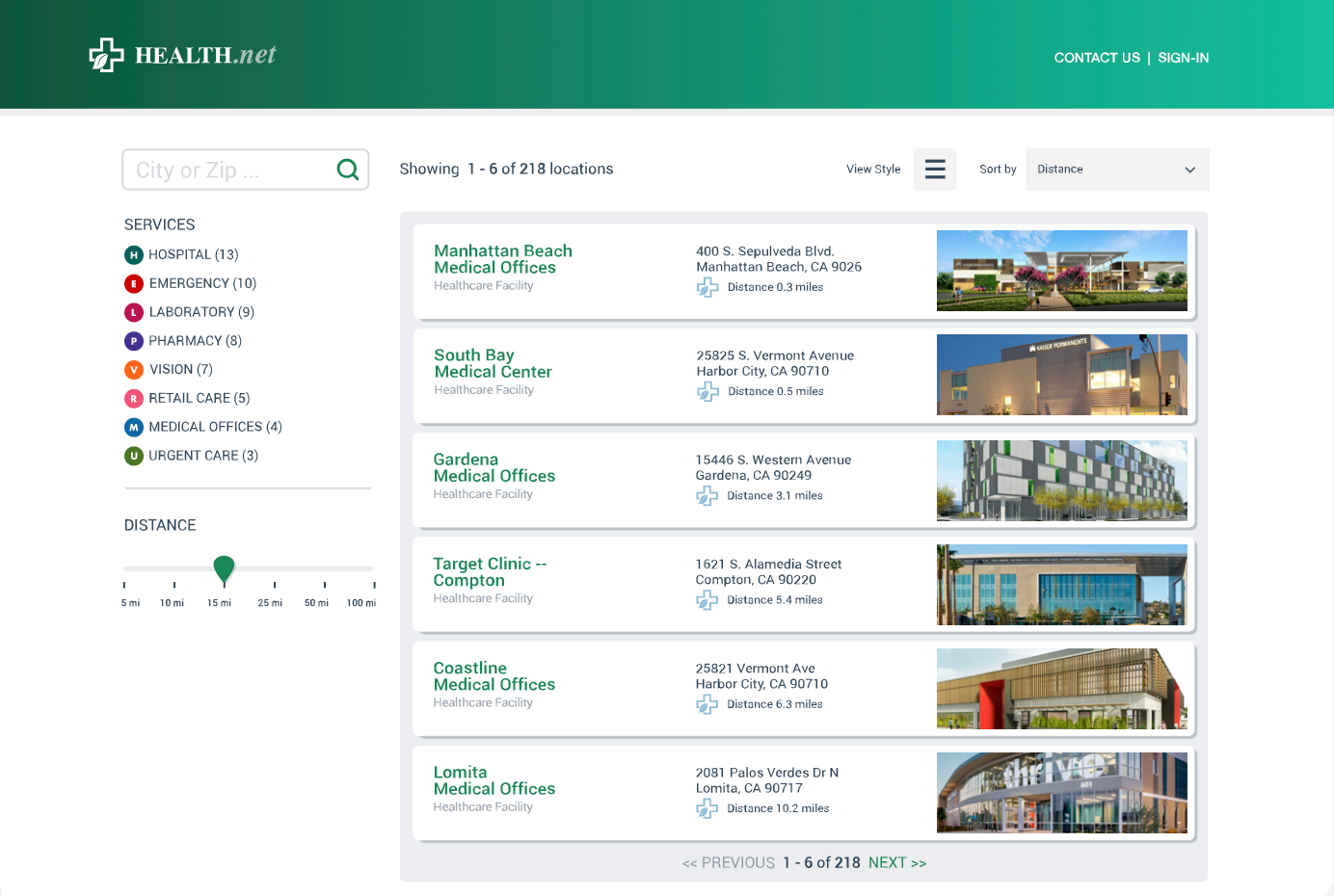Screen dimensions: 1334x896
Task: Open the NEXT page of results
Action: (897, 862)
